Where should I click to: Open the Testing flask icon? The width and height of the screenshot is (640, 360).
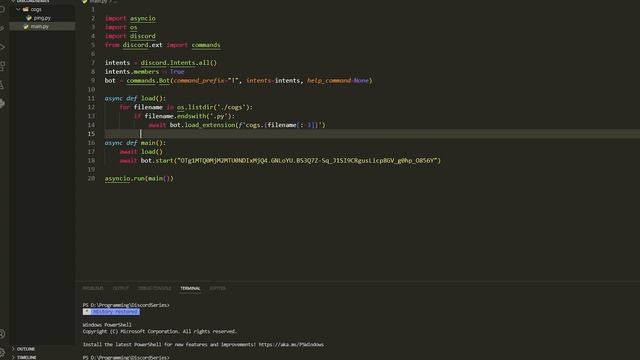2,85
